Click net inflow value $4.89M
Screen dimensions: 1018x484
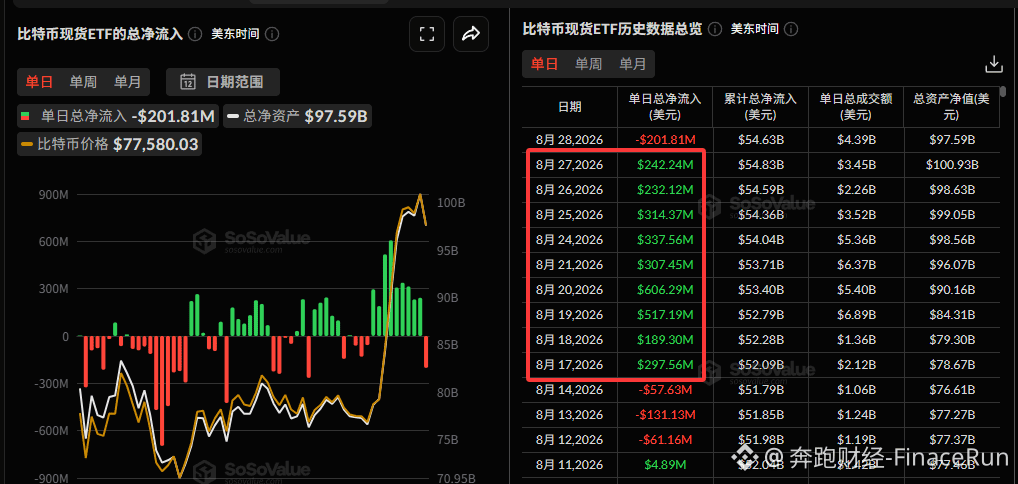[x=665, y=465]
